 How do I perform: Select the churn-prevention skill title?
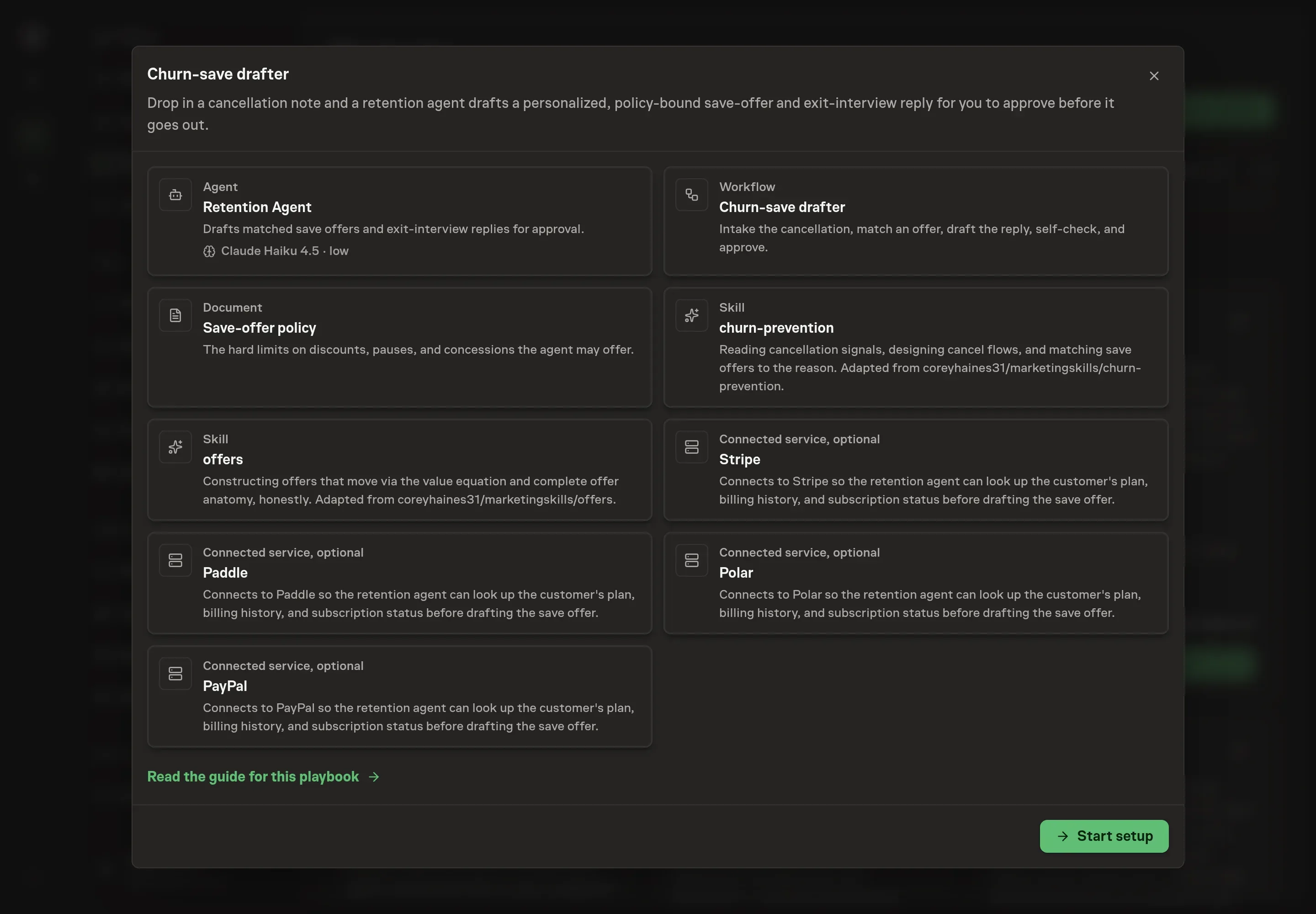[776, 328]
